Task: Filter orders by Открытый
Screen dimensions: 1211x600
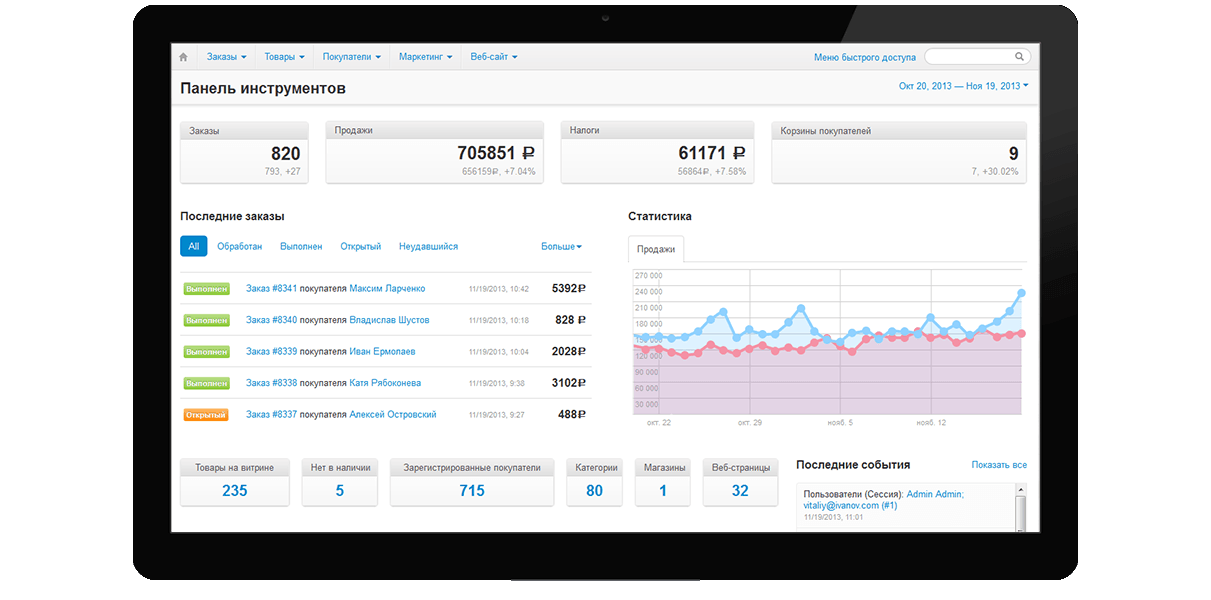Action: [x=361, y=246]
